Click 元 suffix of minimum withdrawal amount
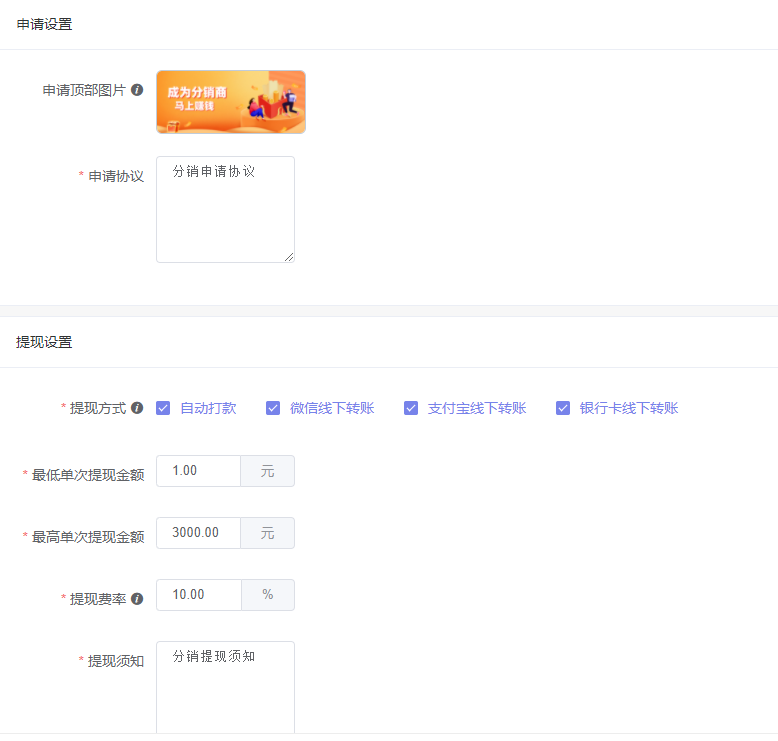Screen dimensions: 778x741 tap(267, 471)
